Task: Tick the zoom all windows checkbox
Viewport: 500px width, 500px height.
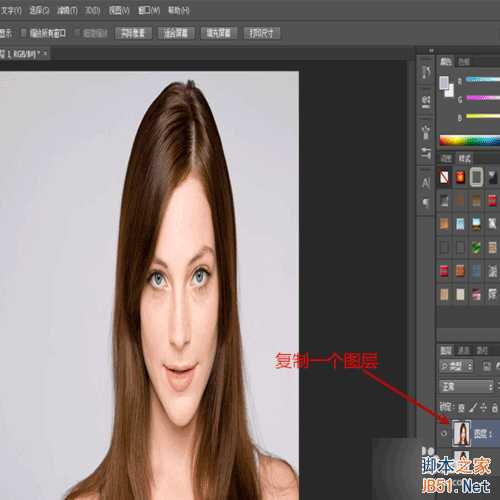Action: 24,33
